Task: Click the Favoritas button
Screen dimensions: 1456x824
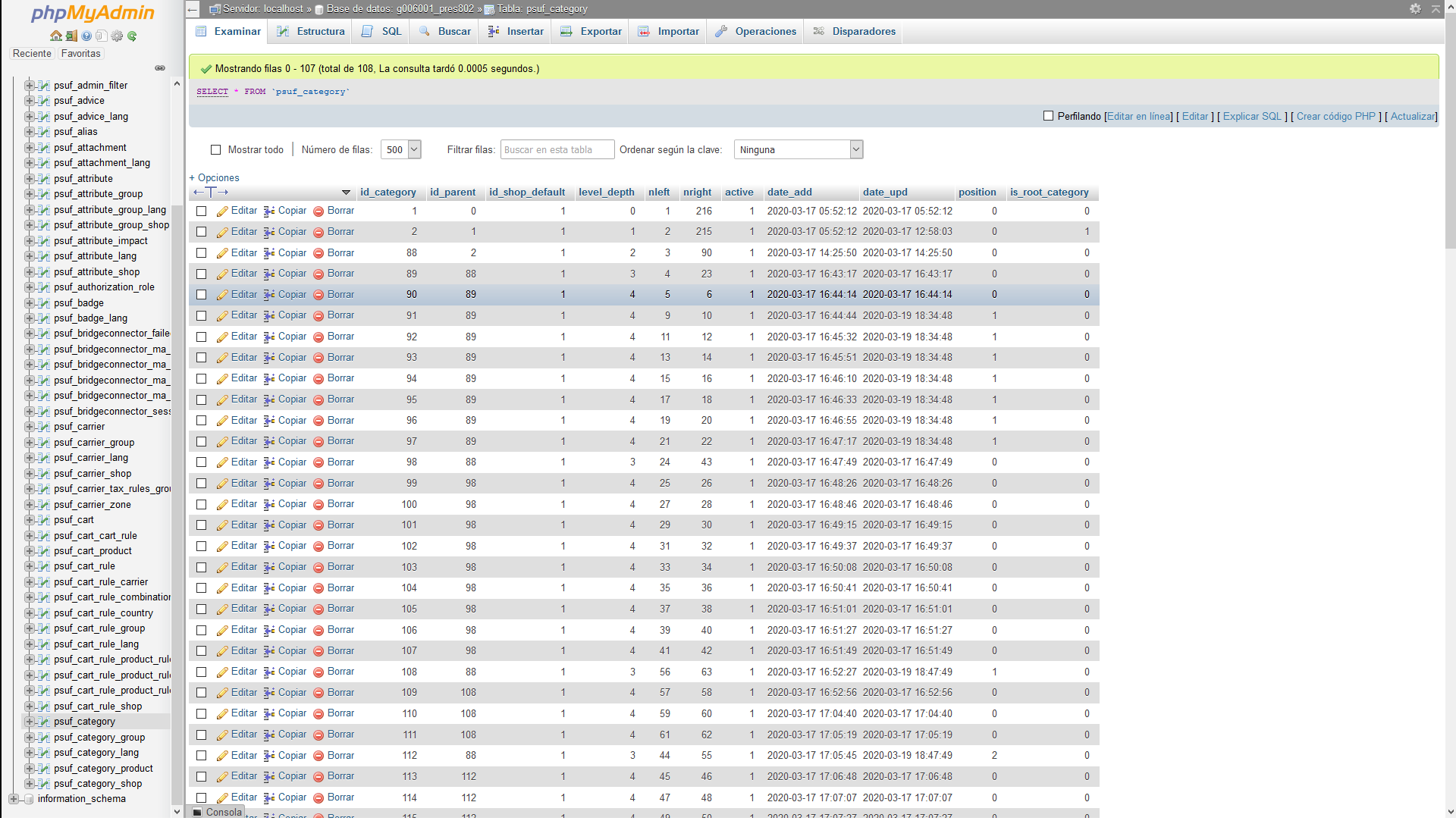Action: pos(80,54)
